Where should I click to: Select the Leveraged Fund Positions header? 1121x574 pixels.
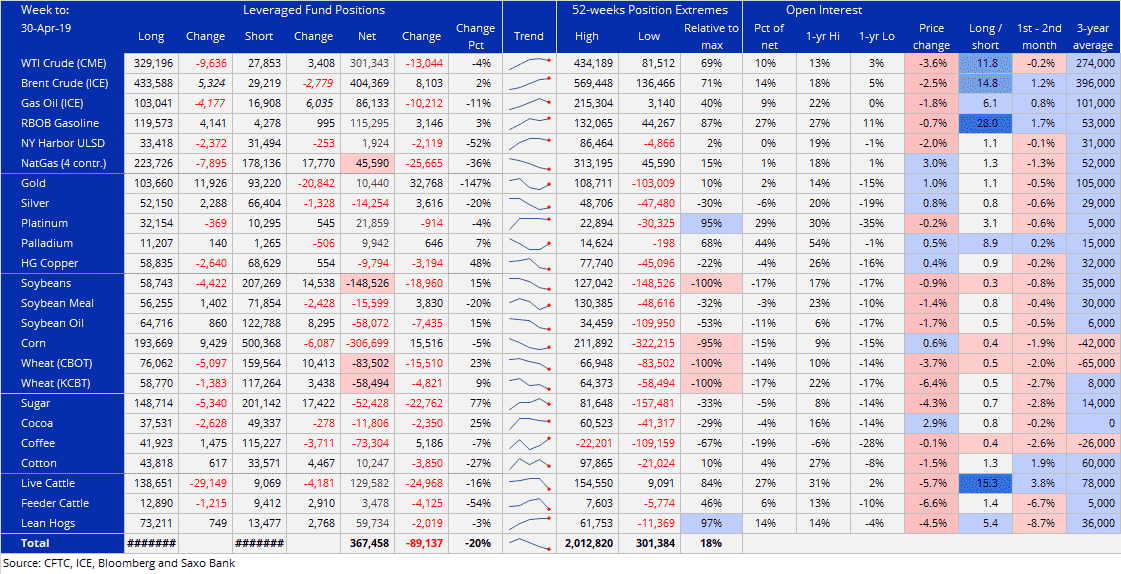point(313,10)
